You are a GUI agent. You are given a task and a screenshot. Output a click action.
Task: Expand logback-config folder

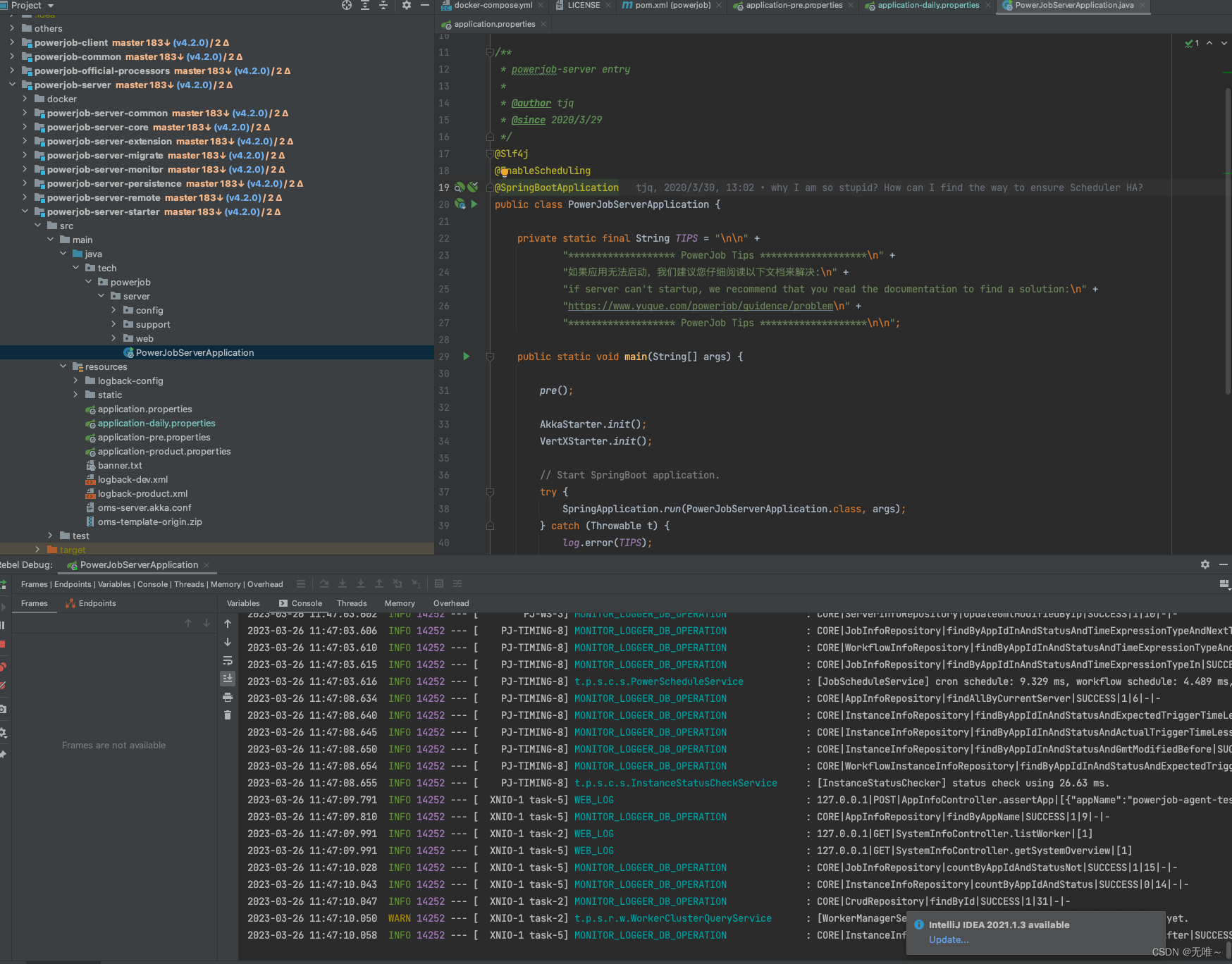point(75,381)
